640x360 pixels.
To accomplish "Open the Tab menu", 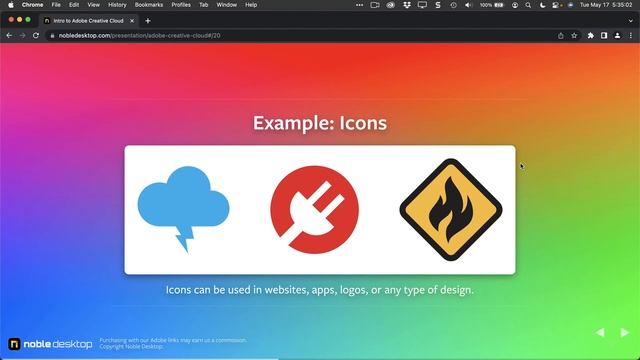I will pos(203,5).
